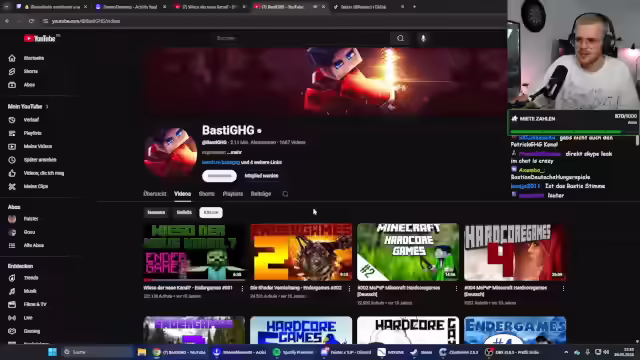This screenshot has width=640, height=360.
Task: Select the Neueste sort chip
Action: 156,212
